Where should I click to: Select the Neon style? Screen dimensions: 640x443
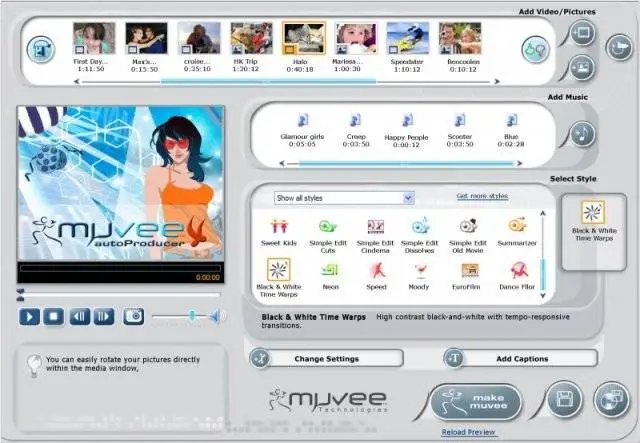coord(330,276)
